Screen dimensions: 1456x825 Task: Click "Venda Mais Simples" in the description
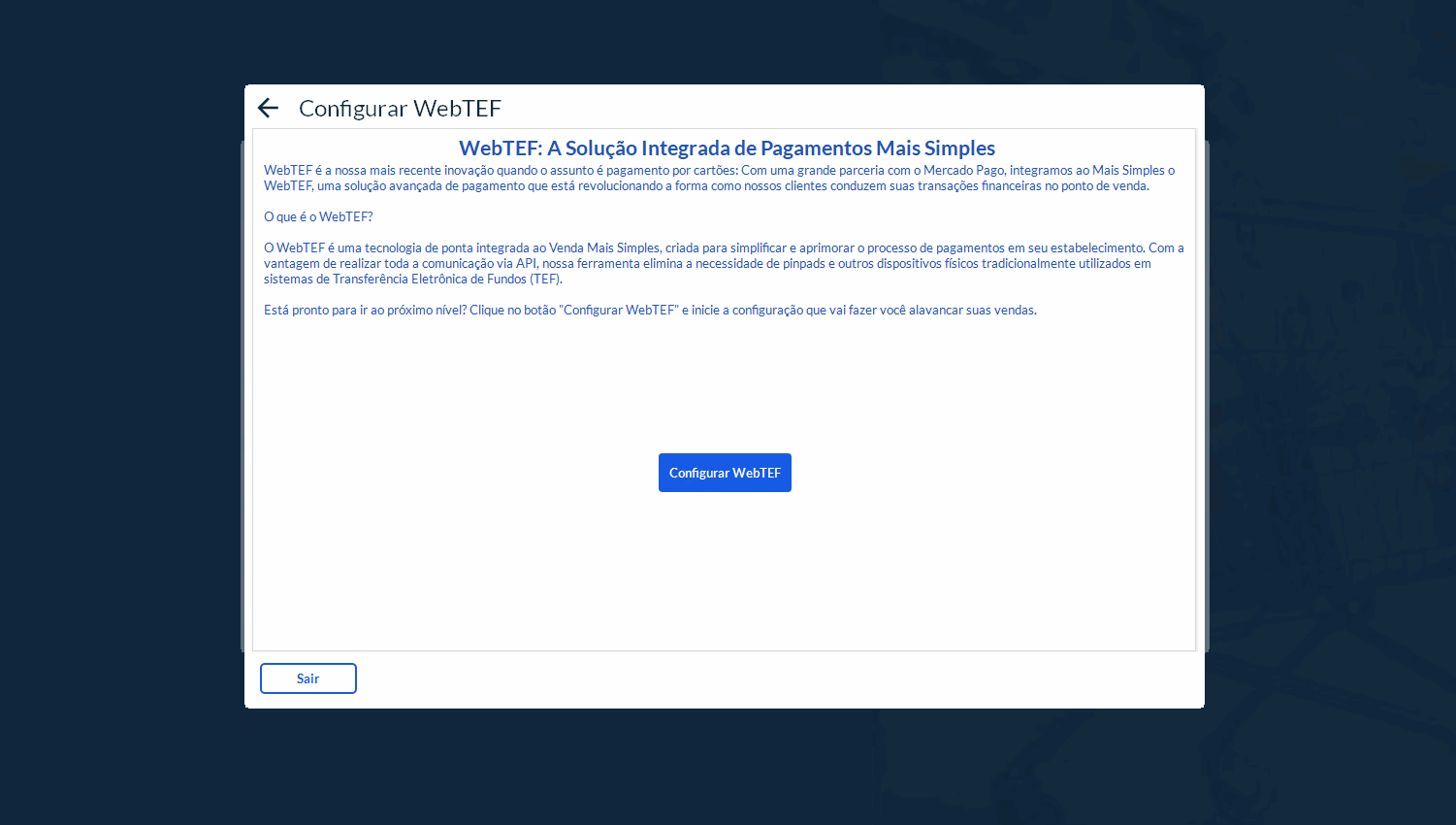604,247
